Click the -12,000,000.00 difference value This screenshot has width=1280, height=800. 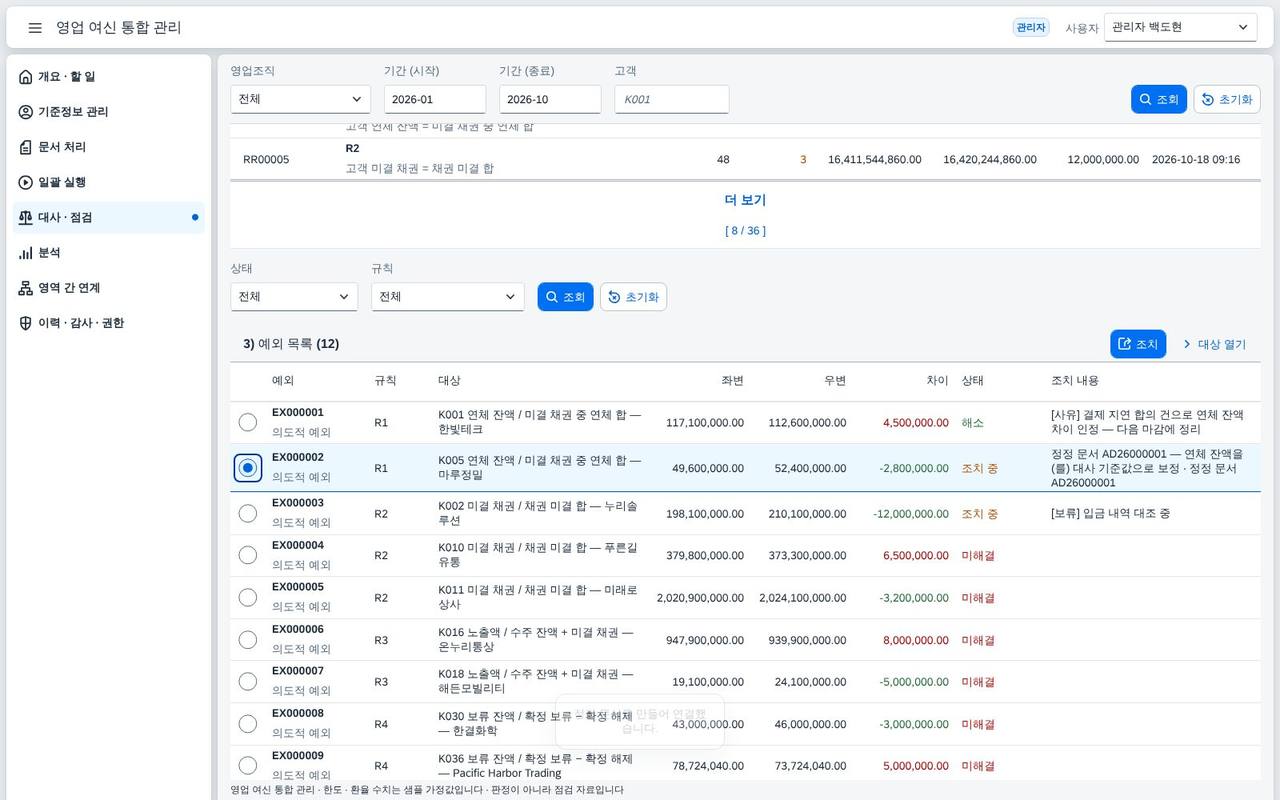coord(911,514)
